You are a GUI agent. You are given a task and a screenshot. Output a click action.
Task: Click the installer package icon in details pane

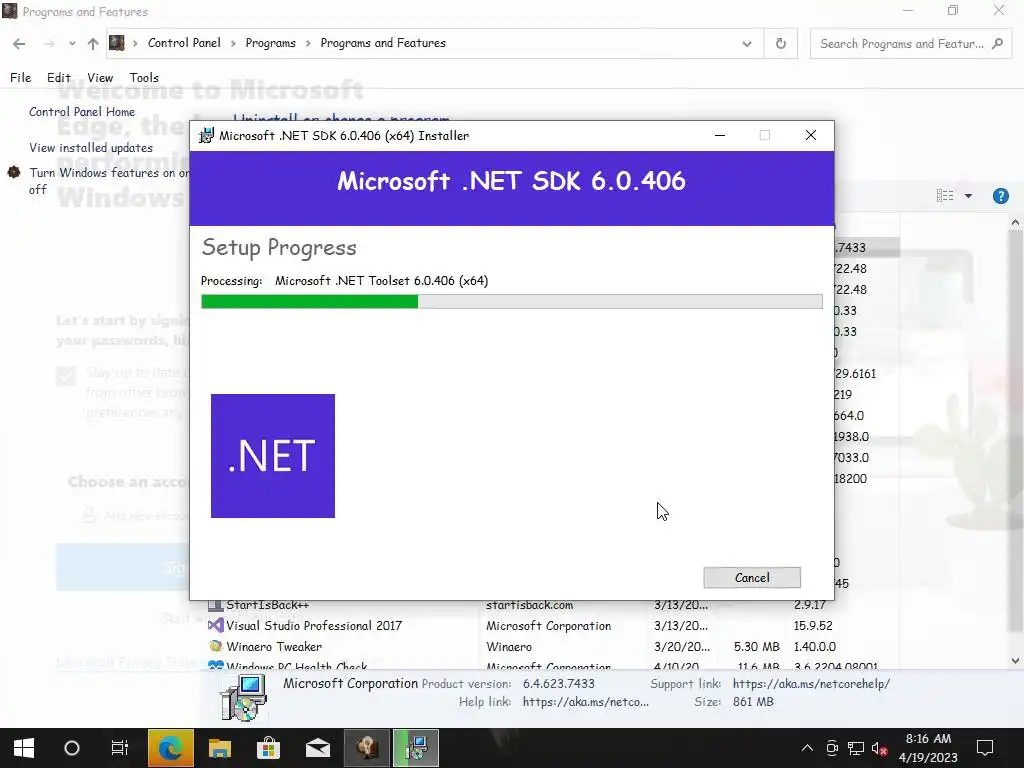point(244,698)
